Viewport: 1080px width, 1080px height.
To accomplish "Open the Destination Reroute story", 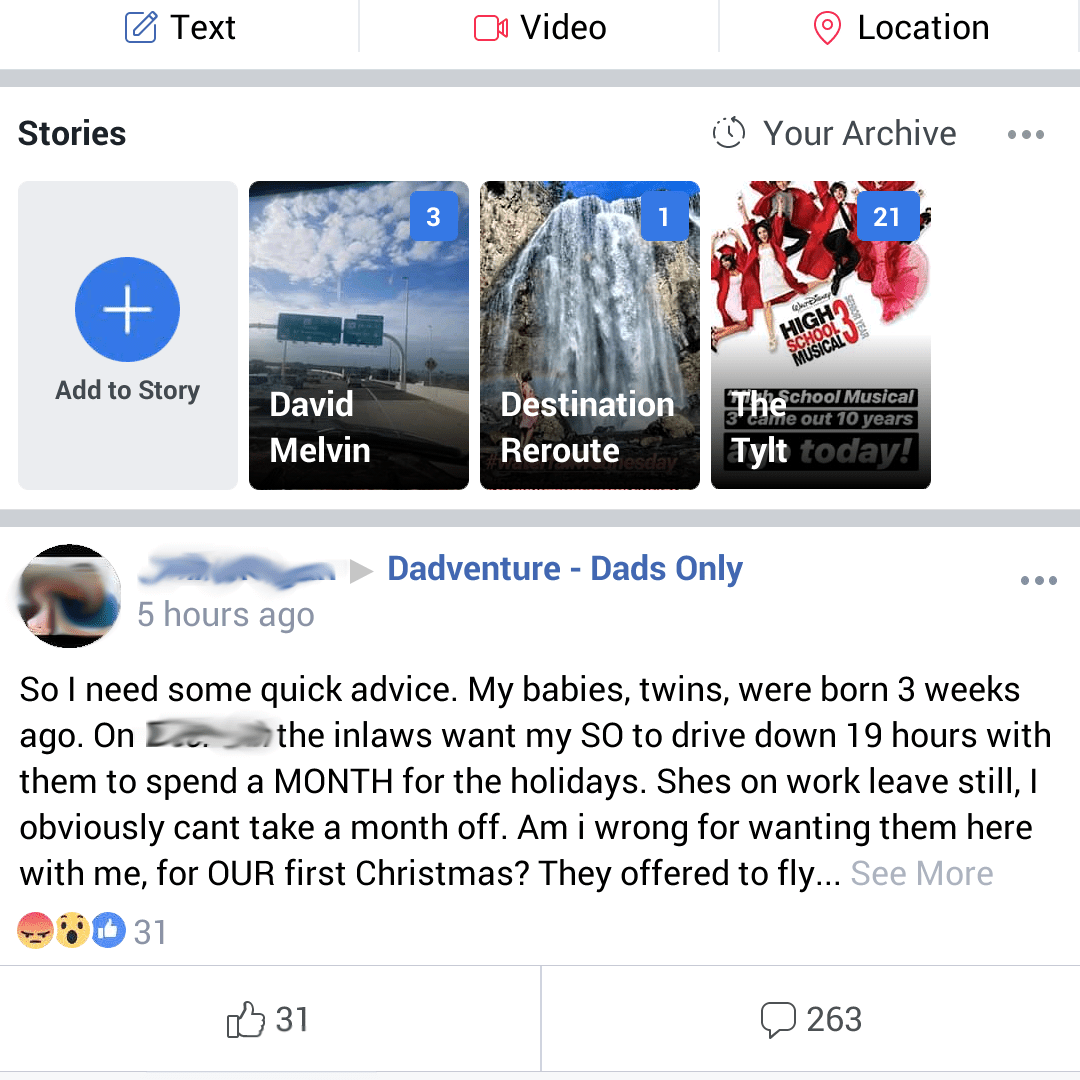I will (590, 335).
